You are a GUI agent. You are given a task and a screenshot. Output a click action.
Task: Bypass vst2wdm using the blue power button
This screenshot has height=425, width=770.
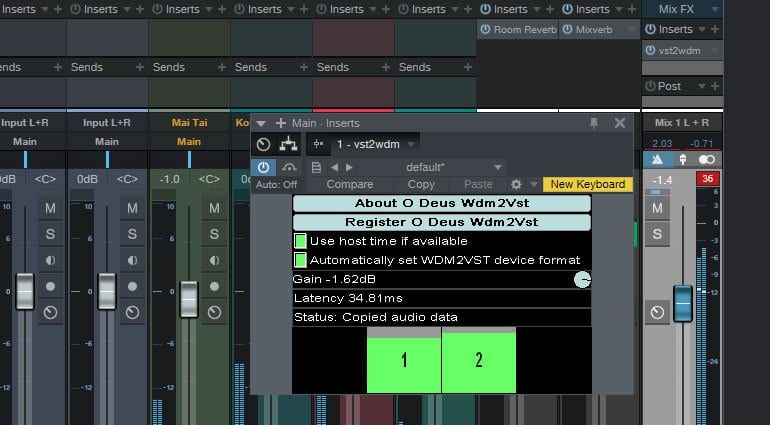[x=263, y=168]
